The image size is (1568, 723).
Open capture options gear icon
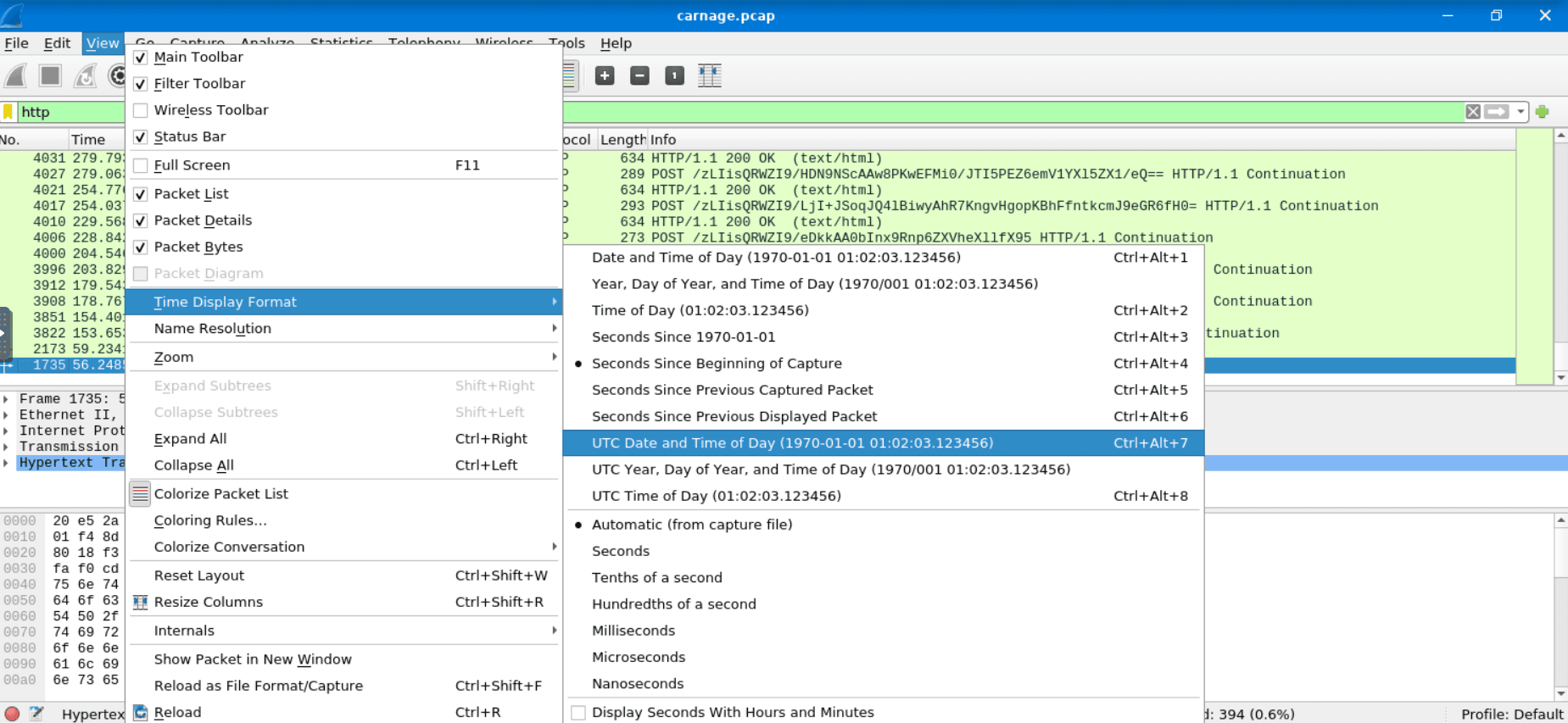pos(117,76)
